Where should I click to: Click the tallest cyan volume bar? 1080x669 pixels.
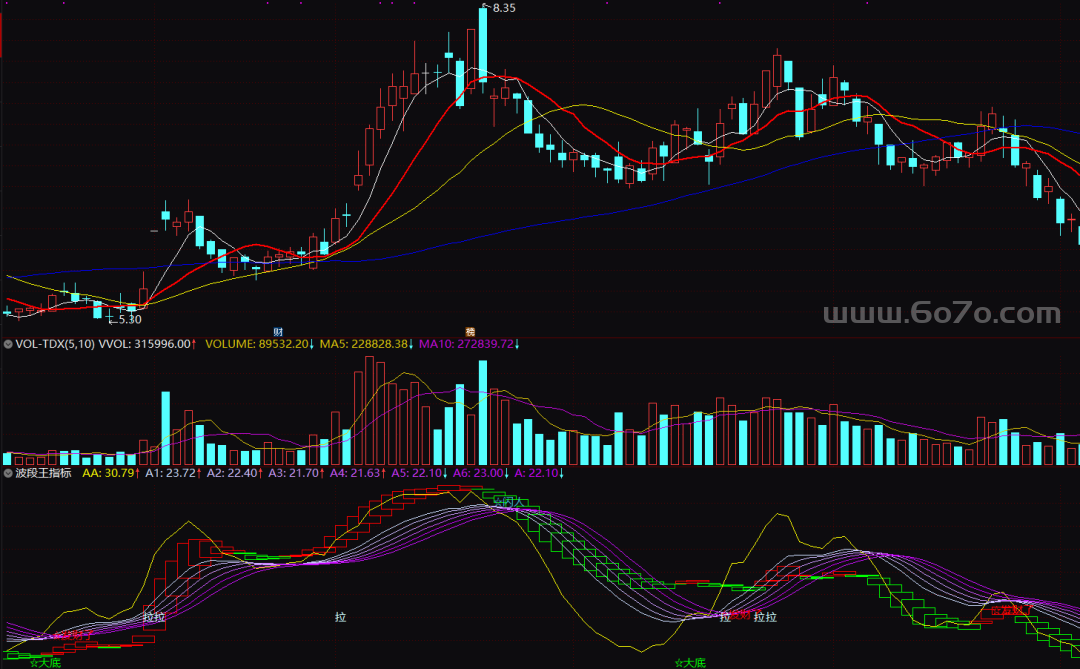coord(483,413)
